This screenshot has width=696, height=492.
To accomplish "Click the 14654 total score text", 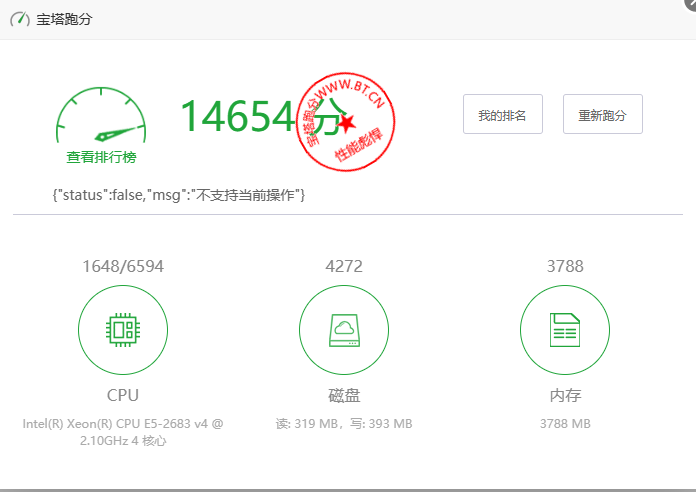I will click(x=237, y=116).
